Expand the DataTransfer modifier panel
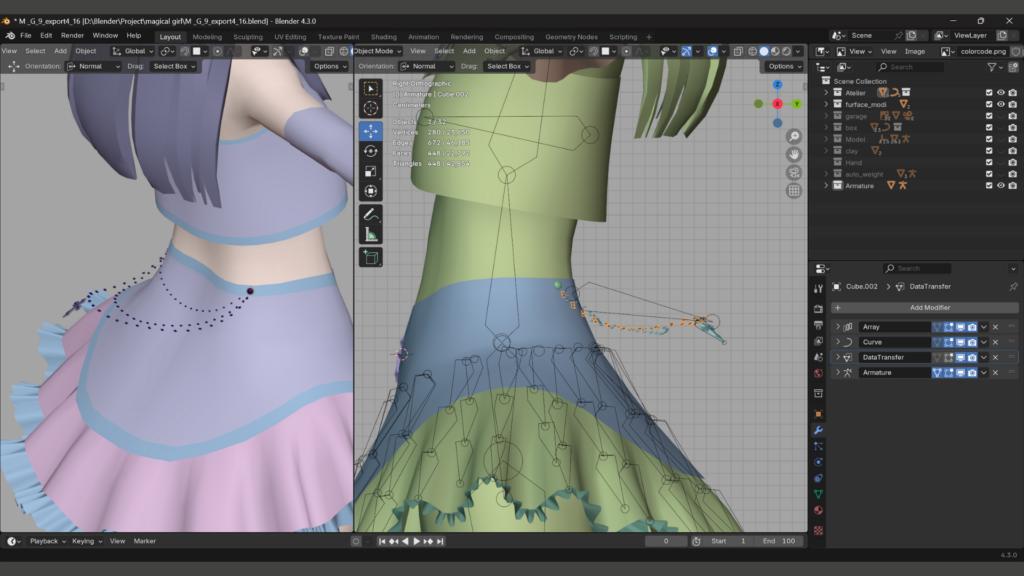Image resolution: width=1024 pixels, height=576 pixels. coord(838,357)
